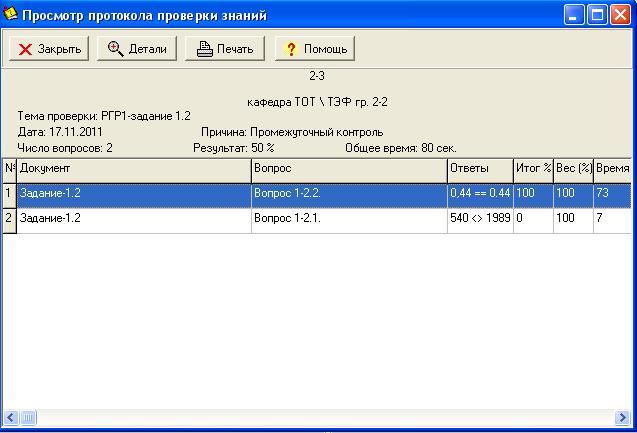Click the answer cell 0,44 == 0.44

point(480,196)
